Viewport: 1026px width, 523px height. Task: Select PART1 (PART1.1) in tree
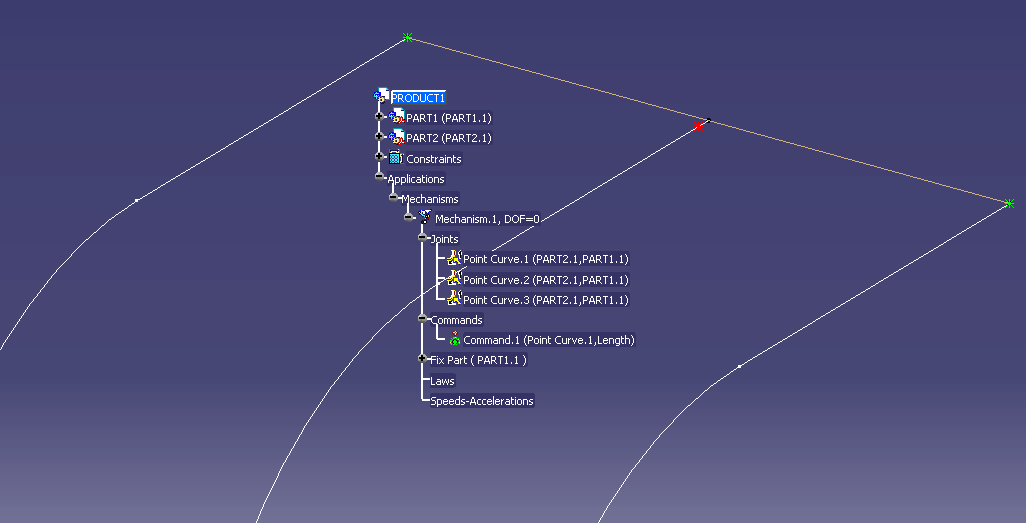pyautogui.click(x=449, y=118)
